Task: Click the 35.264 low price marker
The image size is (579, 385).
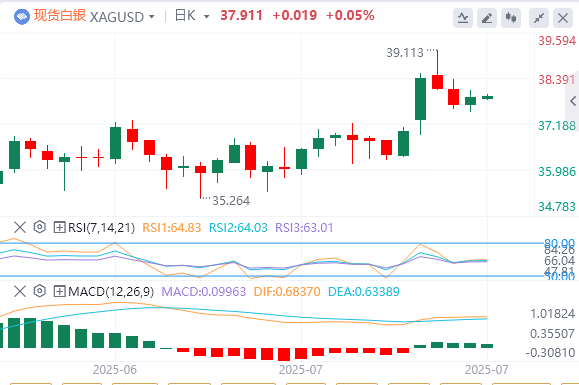Action: coord(231,200)
